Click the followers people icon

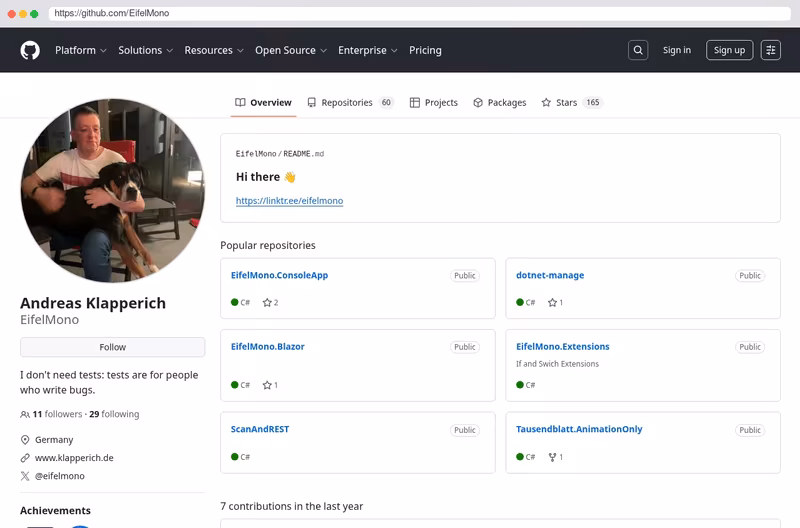tap(24, 414)
